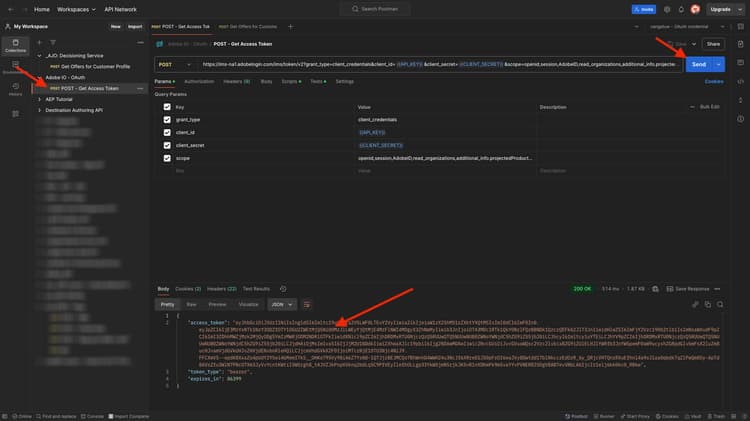Switch to the Authorization tab
The height and width of the screenshot is (421, 750).
coord(199,82)
